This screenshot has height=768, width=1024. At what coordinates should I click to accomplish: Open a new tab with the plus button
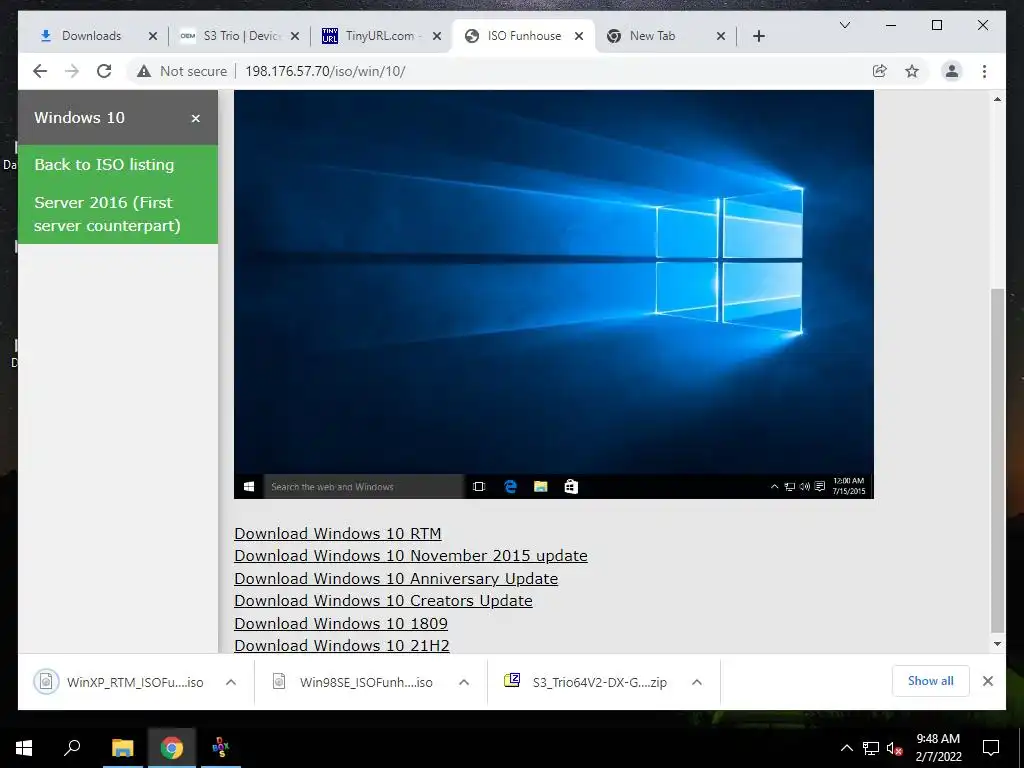click(x=758, y=36)
